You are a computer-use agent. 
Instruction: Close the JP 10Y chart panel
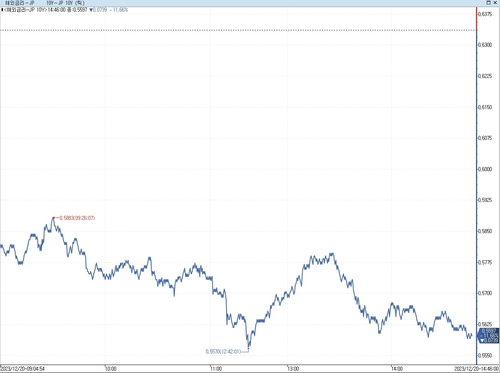(x=495, y=3)
